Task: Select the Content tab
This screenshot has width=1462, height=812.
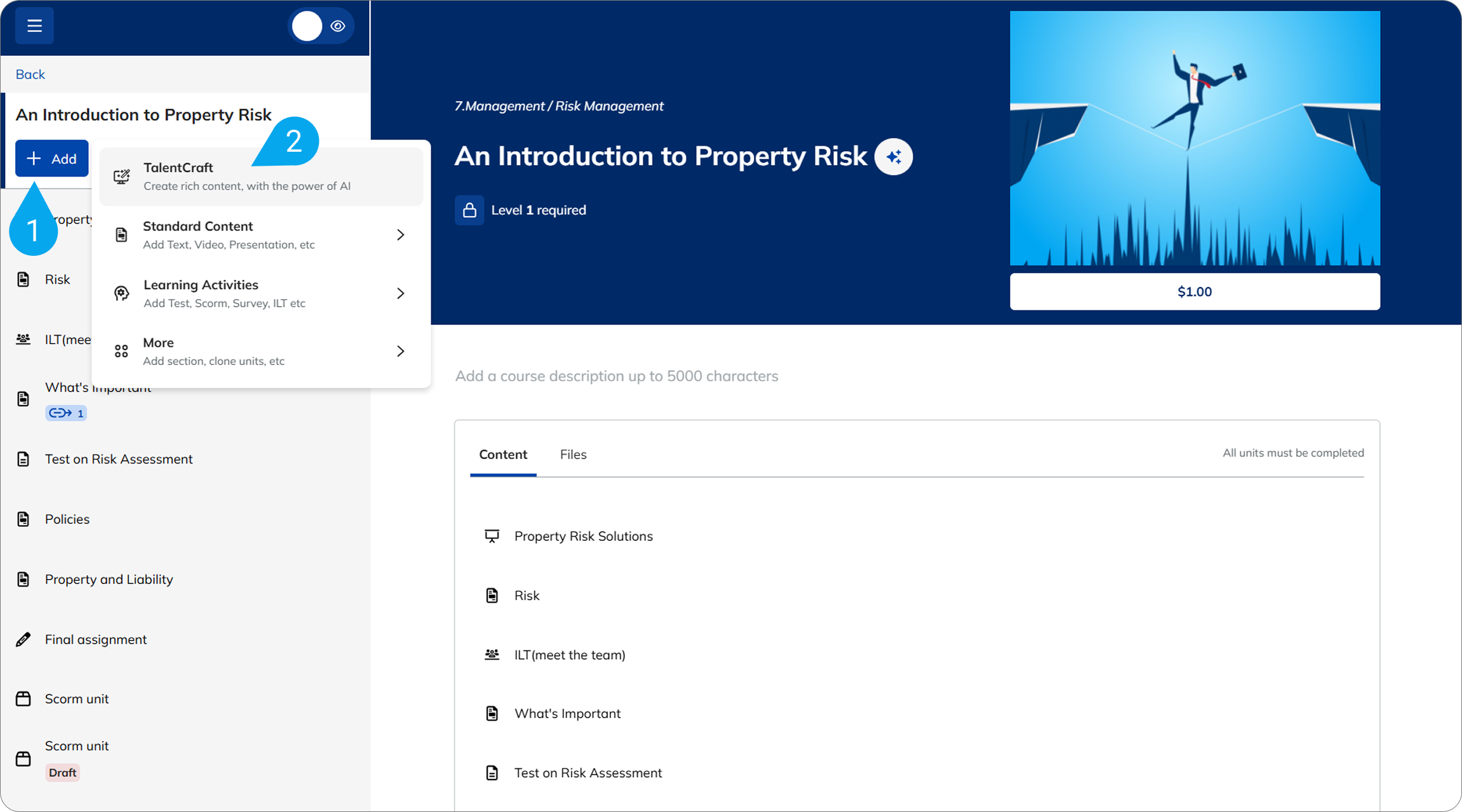Action: click(x=503, y=455)
